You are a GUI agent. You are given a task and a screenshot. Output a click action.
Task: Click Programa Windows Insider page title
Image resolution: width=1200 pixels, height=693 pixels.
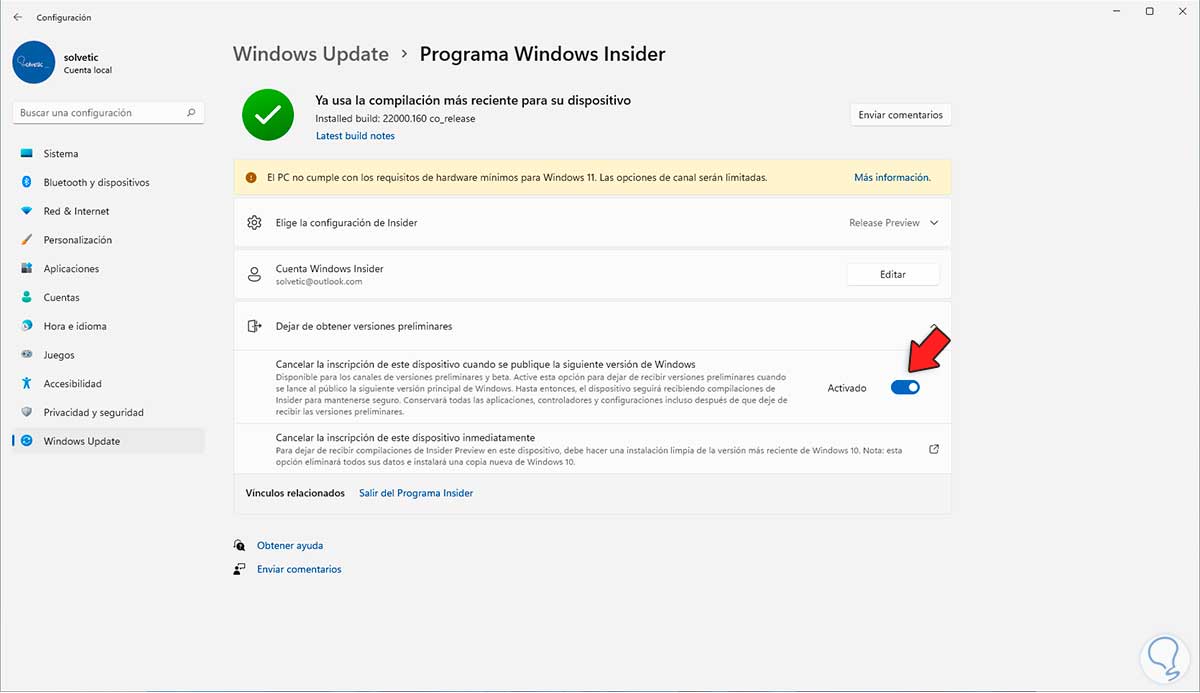pyautogui.click(x=542, y=54)
